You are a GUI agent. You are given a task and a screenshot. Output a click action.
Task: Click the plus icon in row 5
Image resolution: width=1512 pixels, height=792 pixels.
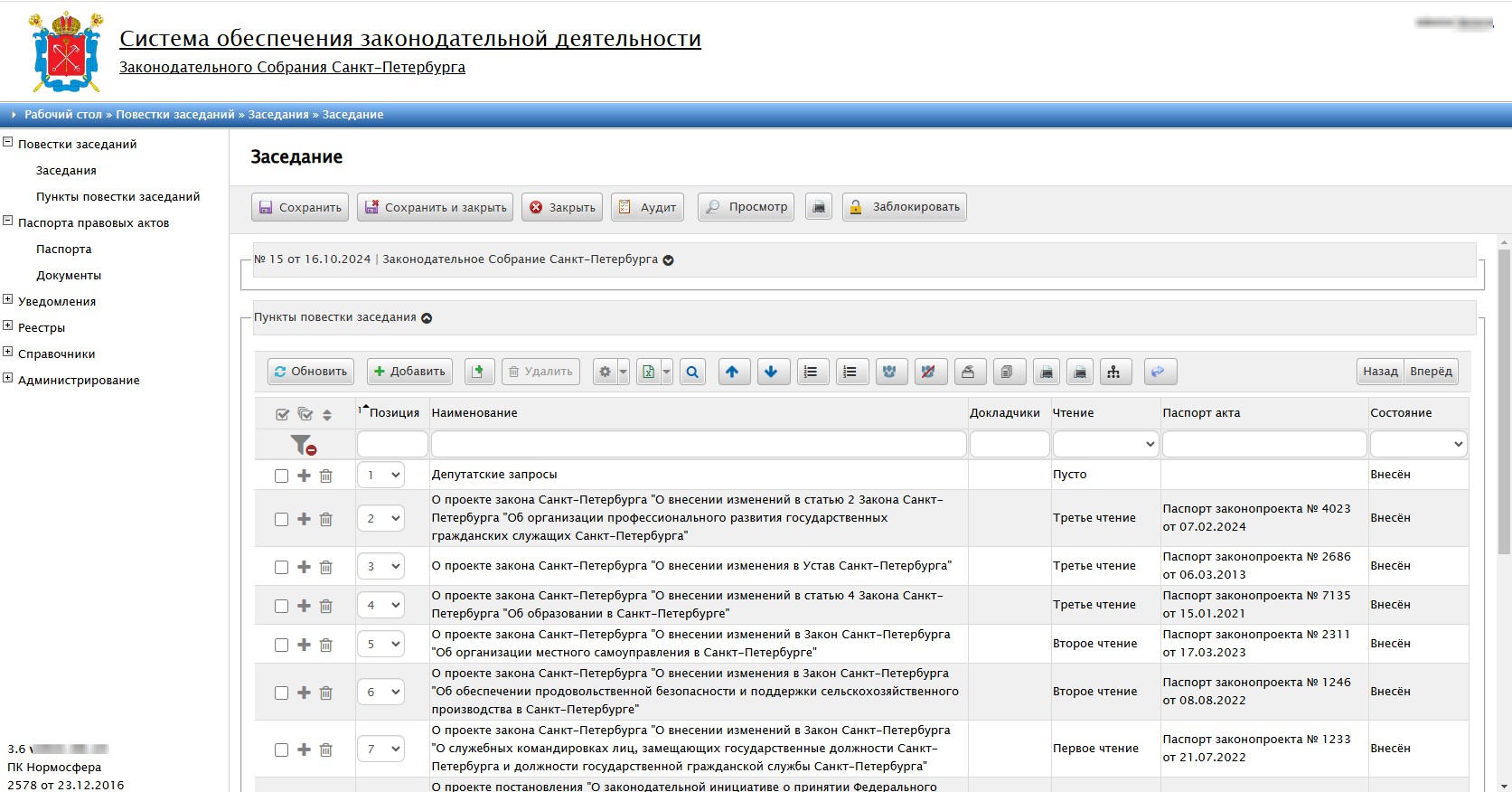(x=304, y=645)
